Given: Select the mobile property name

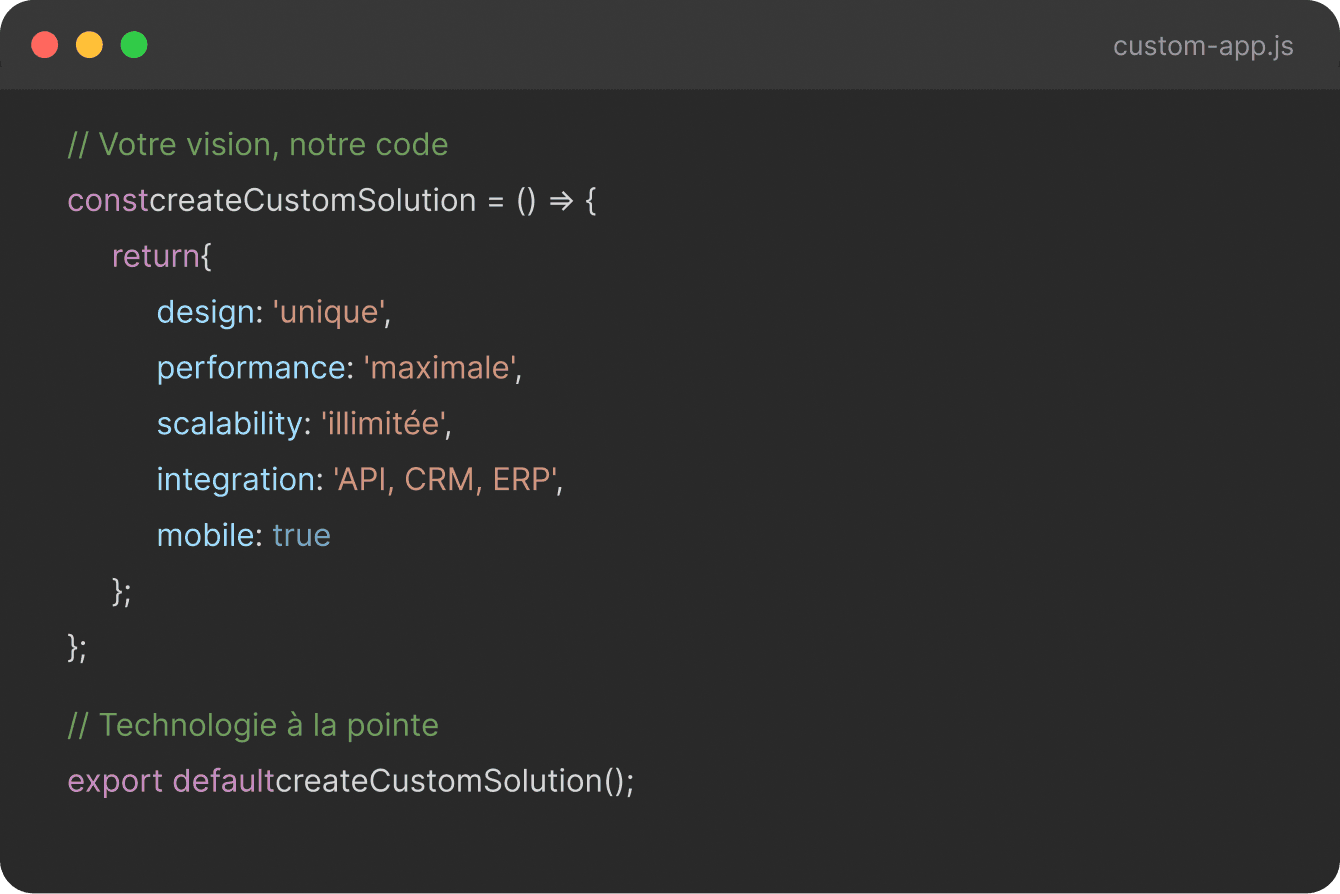Looking at the screenshot, I should (x=207, y=536).
